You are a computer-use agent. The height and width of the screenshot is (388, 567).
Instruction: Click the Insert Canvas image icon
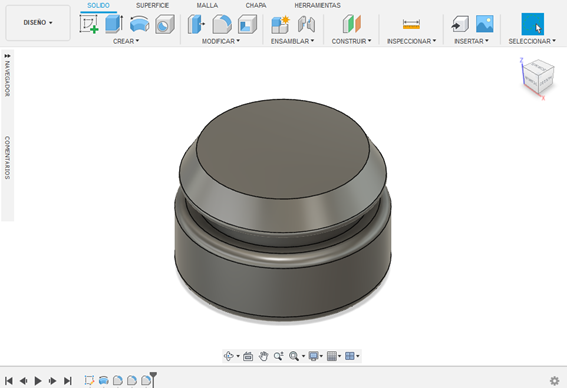tap(485, 24)
